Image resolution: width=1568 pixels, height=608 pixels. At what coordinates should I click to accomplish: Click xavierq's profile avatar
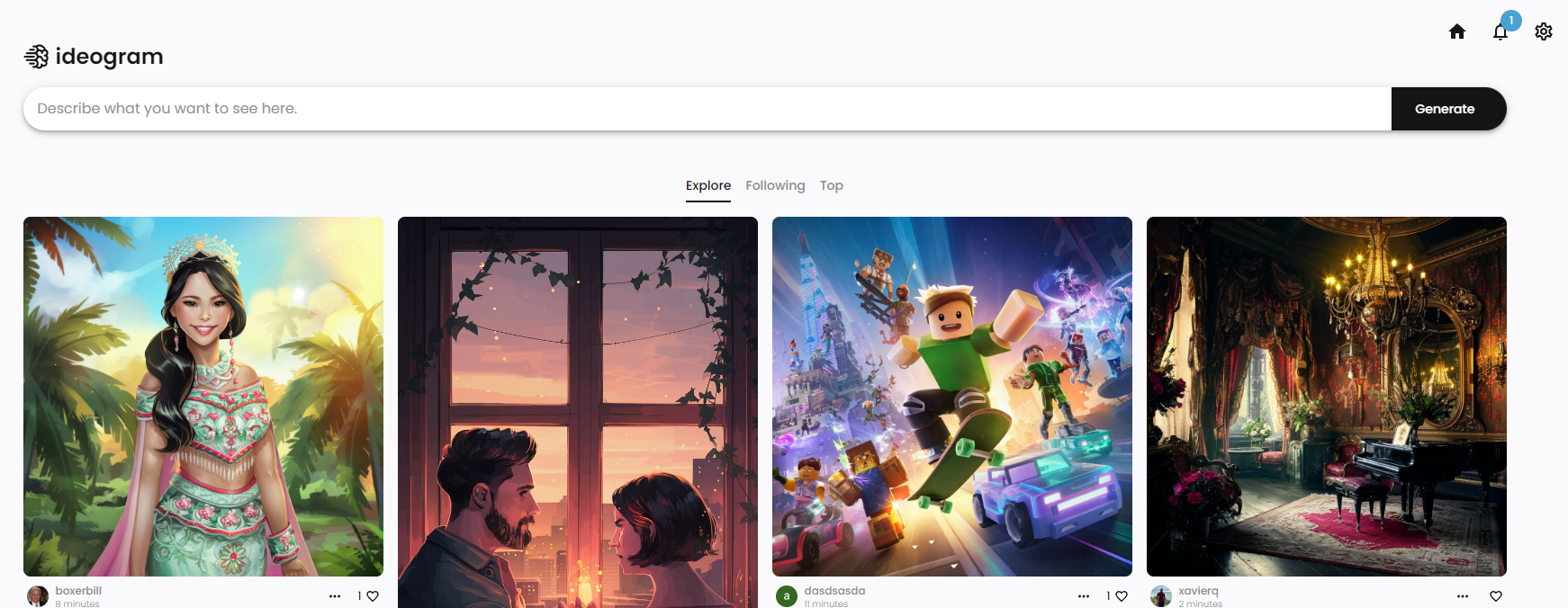click(x=1161, y=596)
